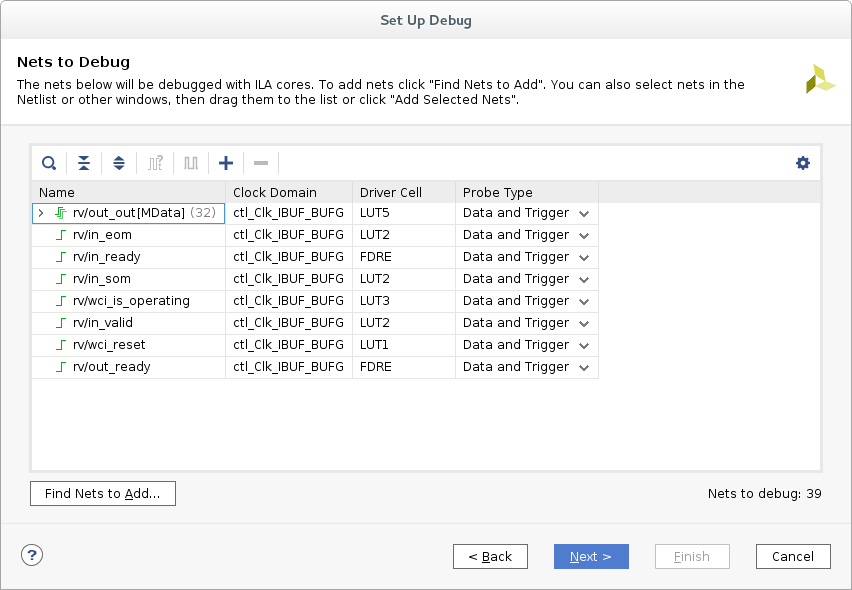The height and width of the screenshot is (590, 852).
Task: Open the table settings gear
Action: (803, 163)
